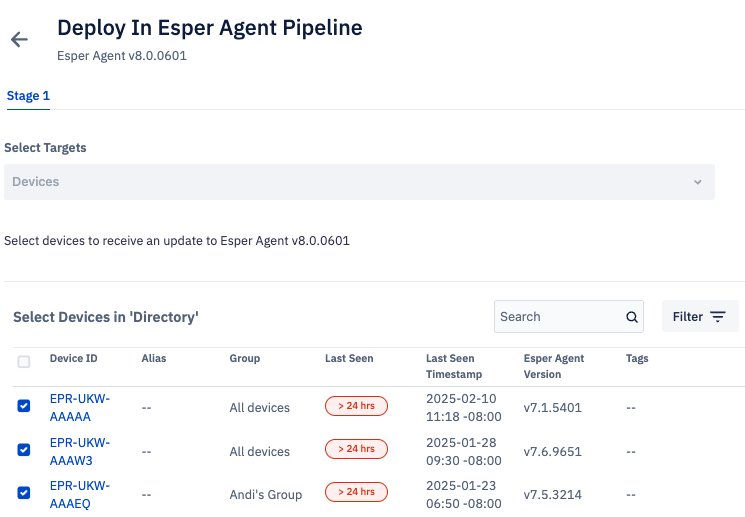Uncheck device EPR-UKW-AAAAA checkbox
The image size is (745, 517).
[24, 406]
